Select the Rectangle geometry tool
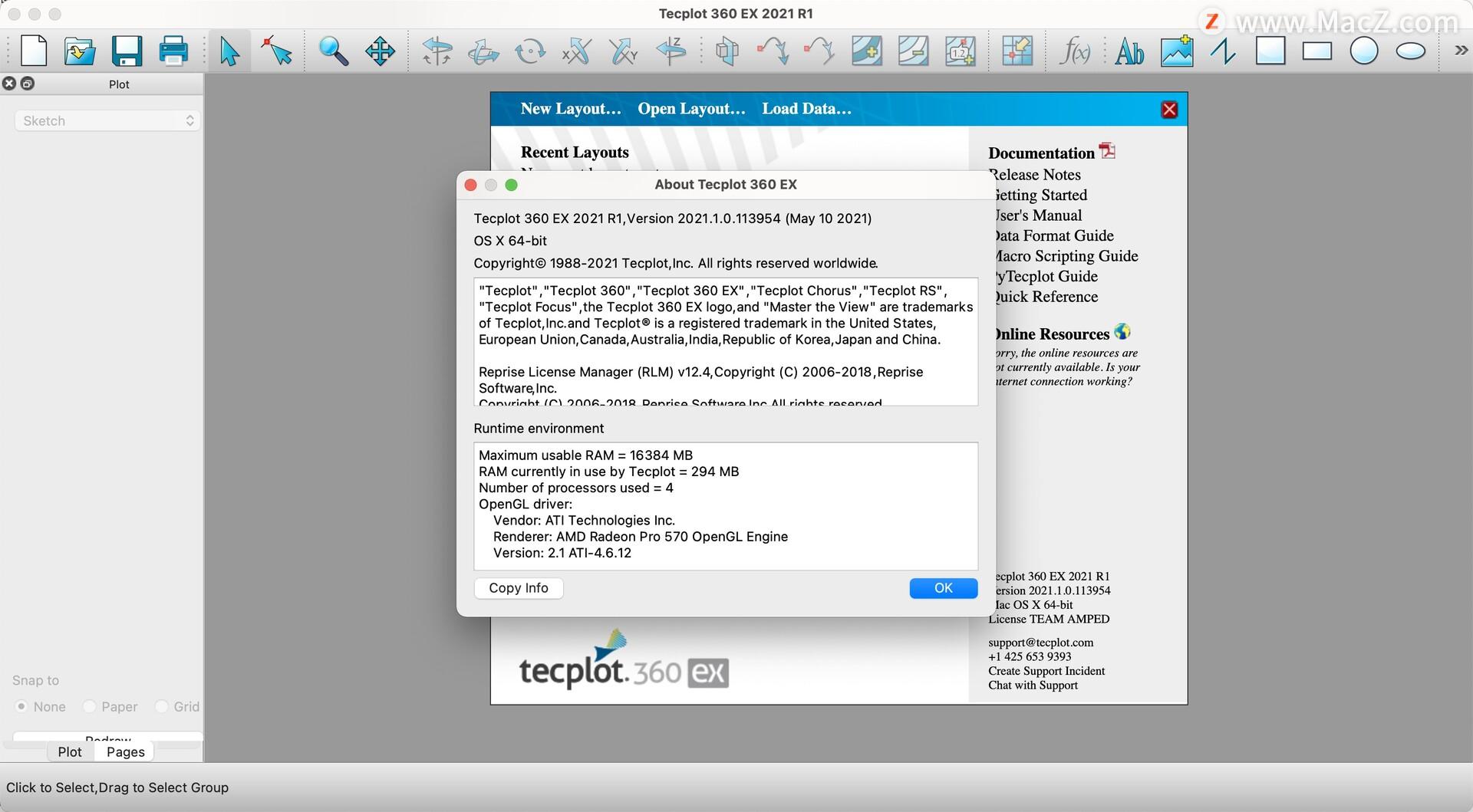The width and height of the screenshot is (1473, 812). pos(1317,51)
